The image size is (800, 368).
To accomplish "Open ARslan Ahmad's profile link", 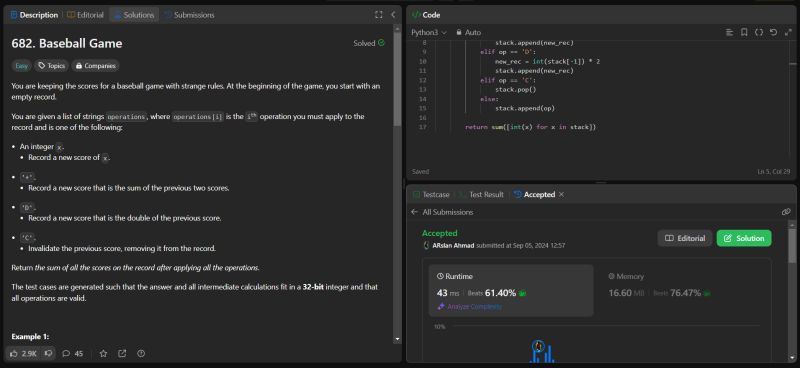I will coord(453,246).
